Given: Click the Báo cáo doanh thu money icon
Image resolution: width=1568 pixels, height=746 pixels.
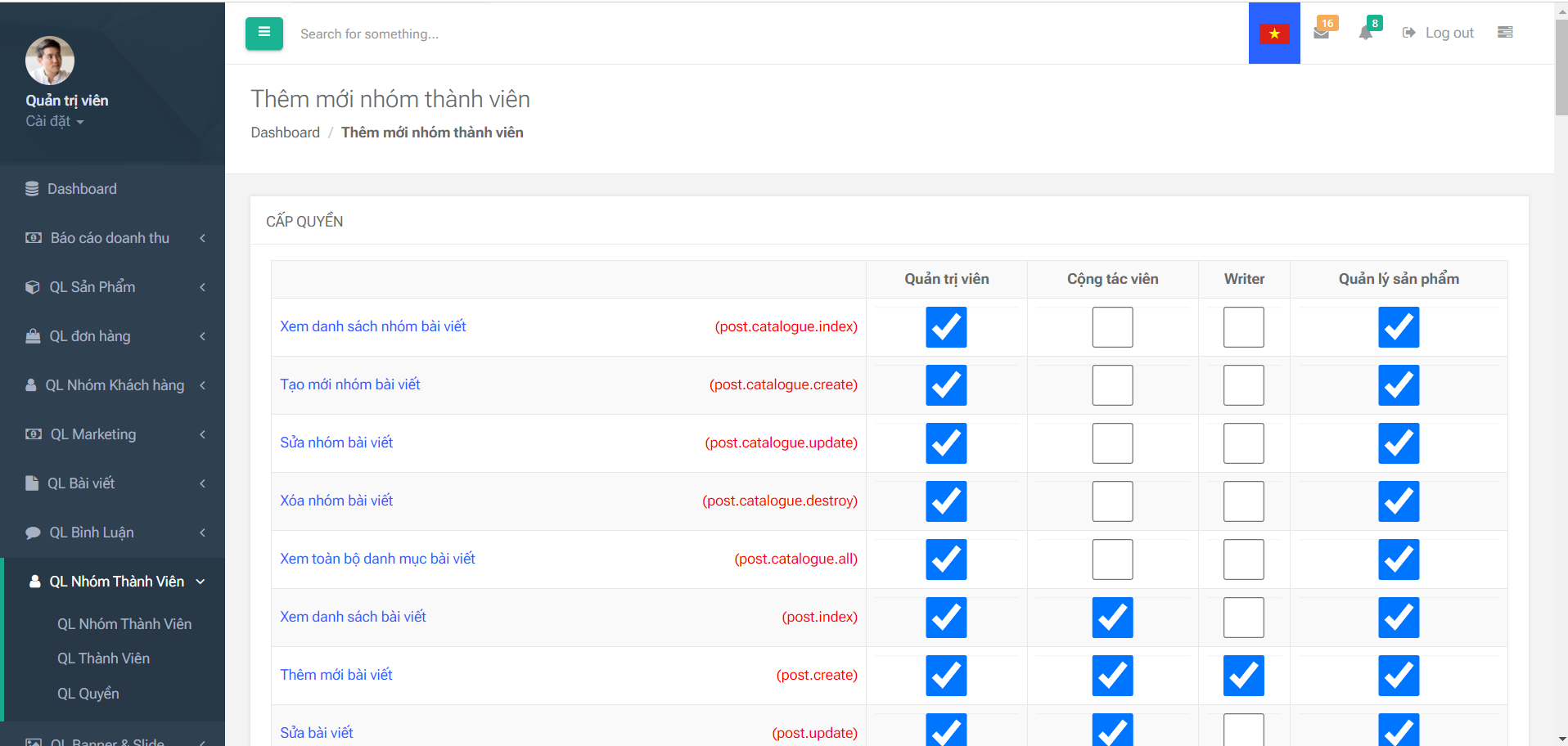Looking at the screenshot, I should (34, 238).
